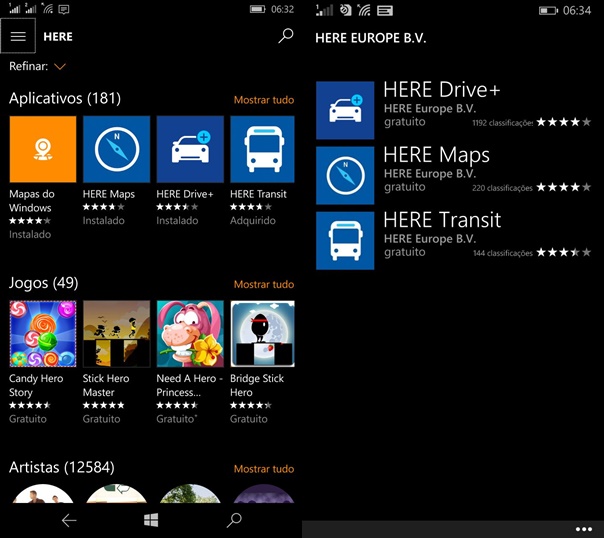This screenshot has width=604, height=538.
Task: Open the Mapas do Windows orange tile
Action: click(43, 149)
